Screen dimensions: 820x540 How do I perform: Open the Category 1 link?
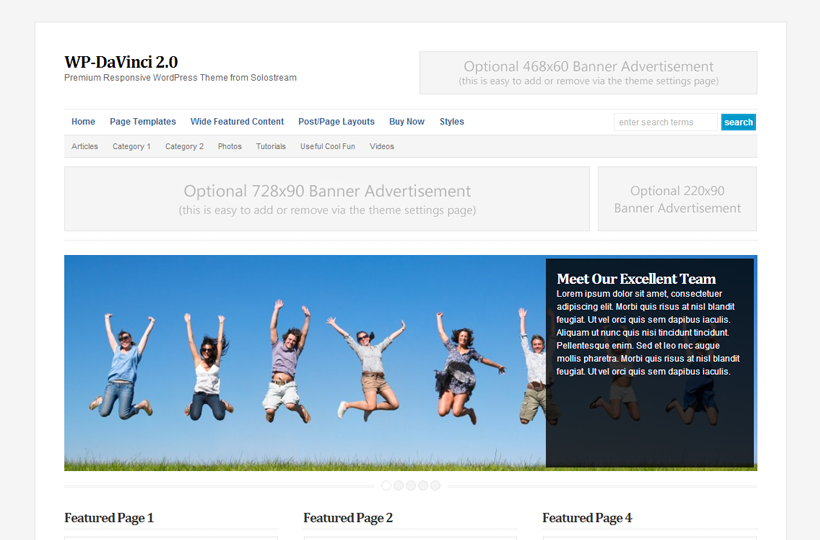(x=131, y=146)
